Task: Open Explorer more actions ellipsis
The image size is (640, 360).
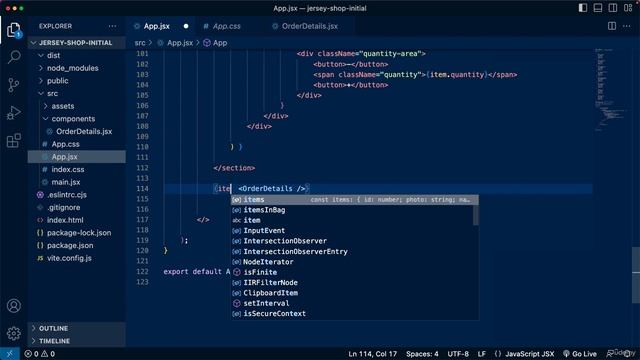Action: tap(112, 26)
